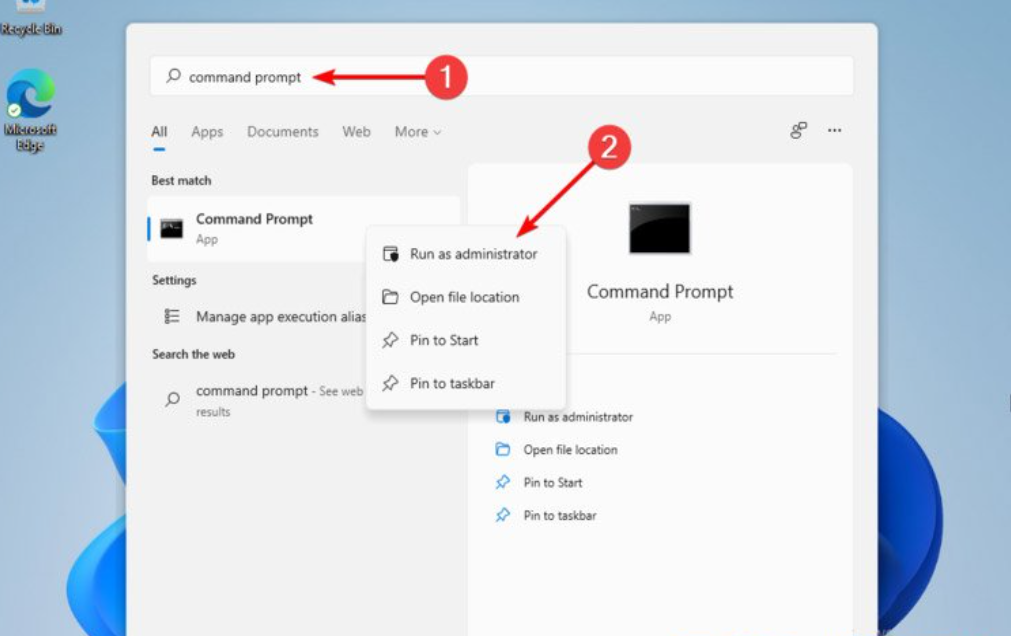Screen dimensions: 1011x636
Task: Choose Pin to taskbar in context menu
Action: 452,383
